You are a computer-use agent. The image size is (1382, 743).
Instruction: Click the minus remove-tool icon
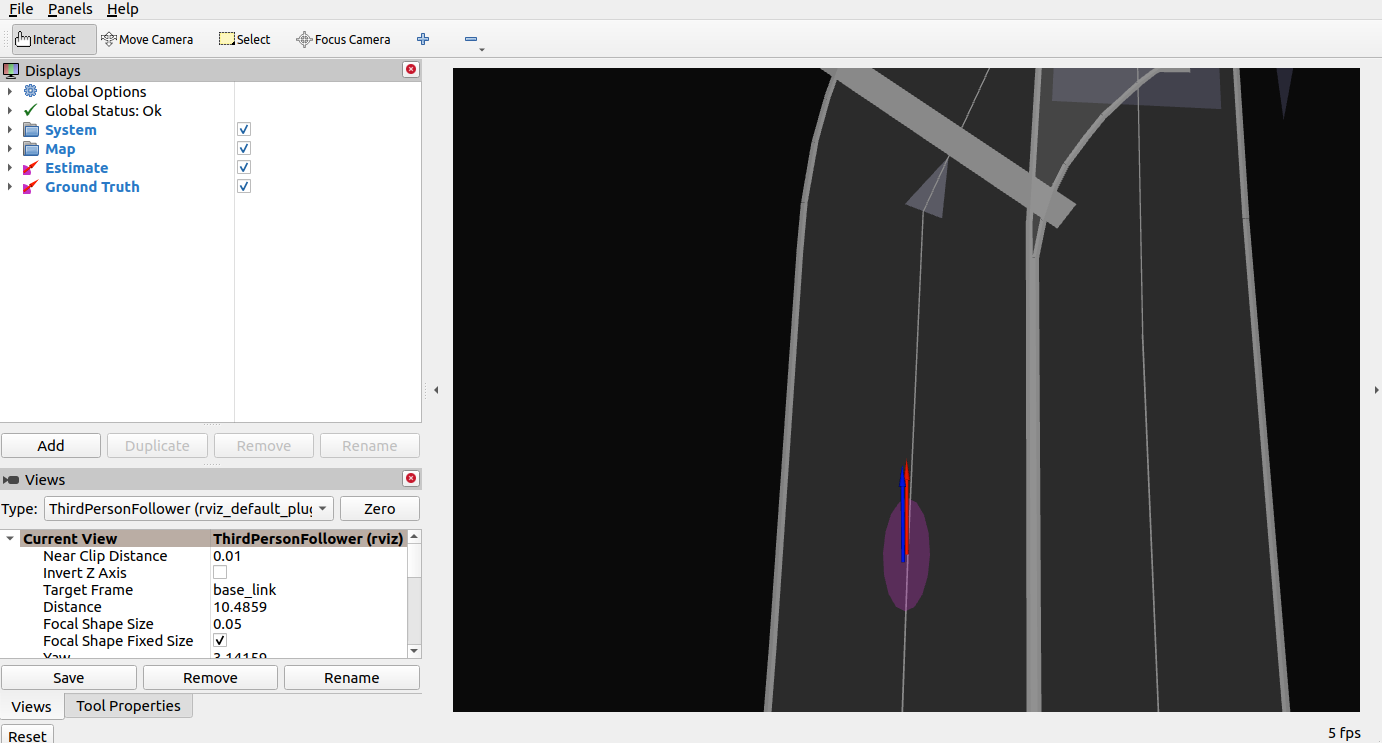(471, 40)
